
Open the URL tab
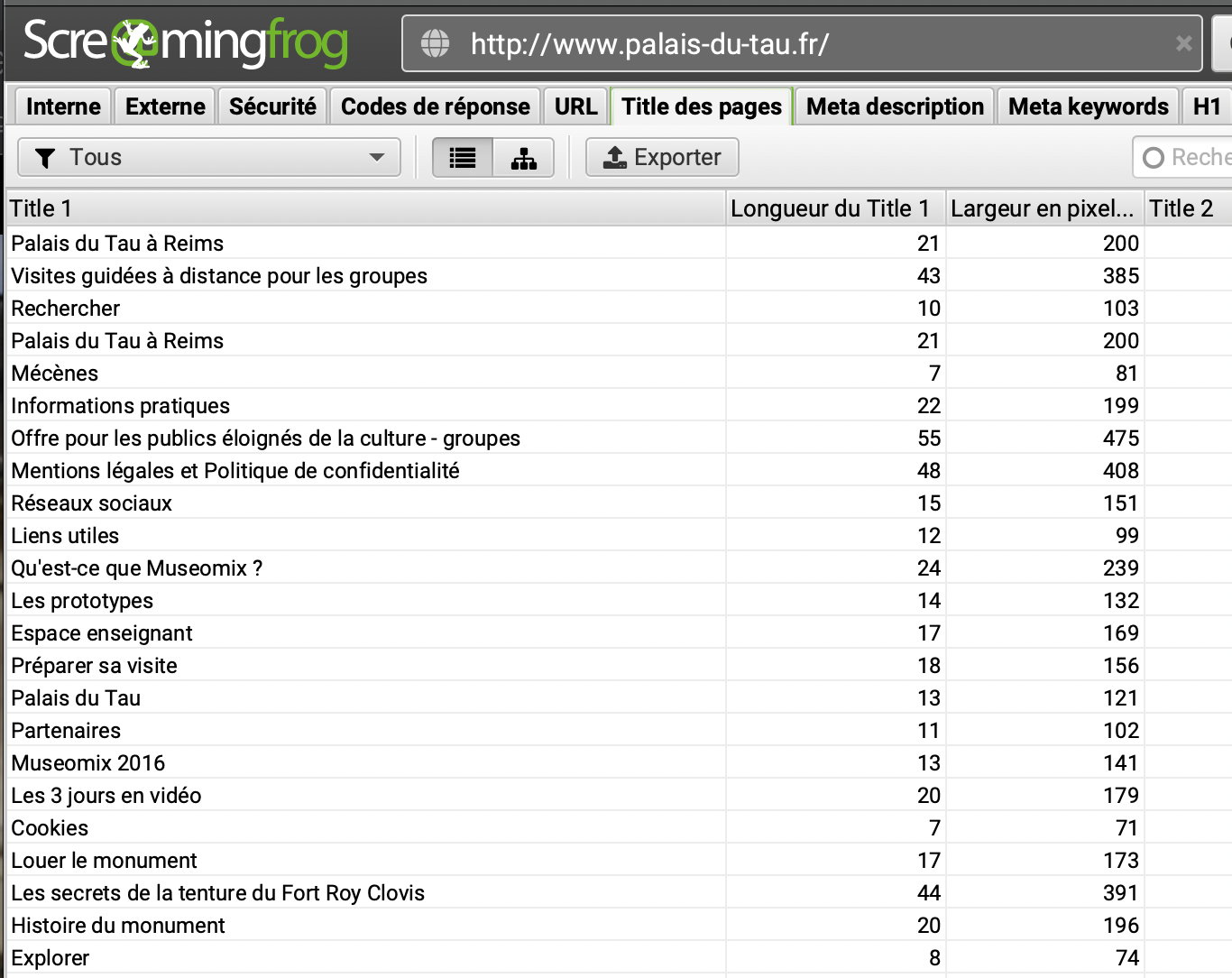[575, 106]
